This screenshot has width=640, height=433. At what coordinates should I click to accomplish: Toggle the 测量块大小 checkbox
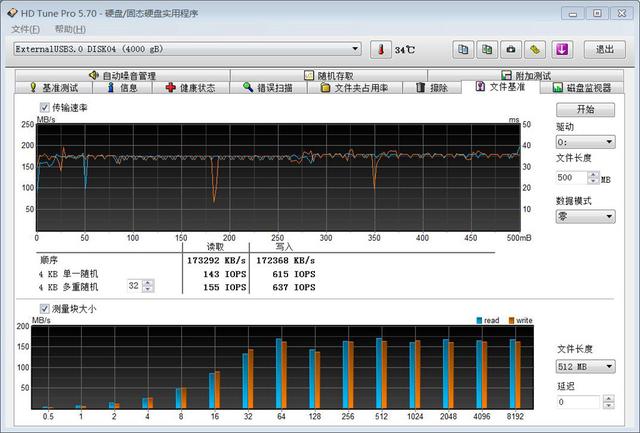[44, 309]
